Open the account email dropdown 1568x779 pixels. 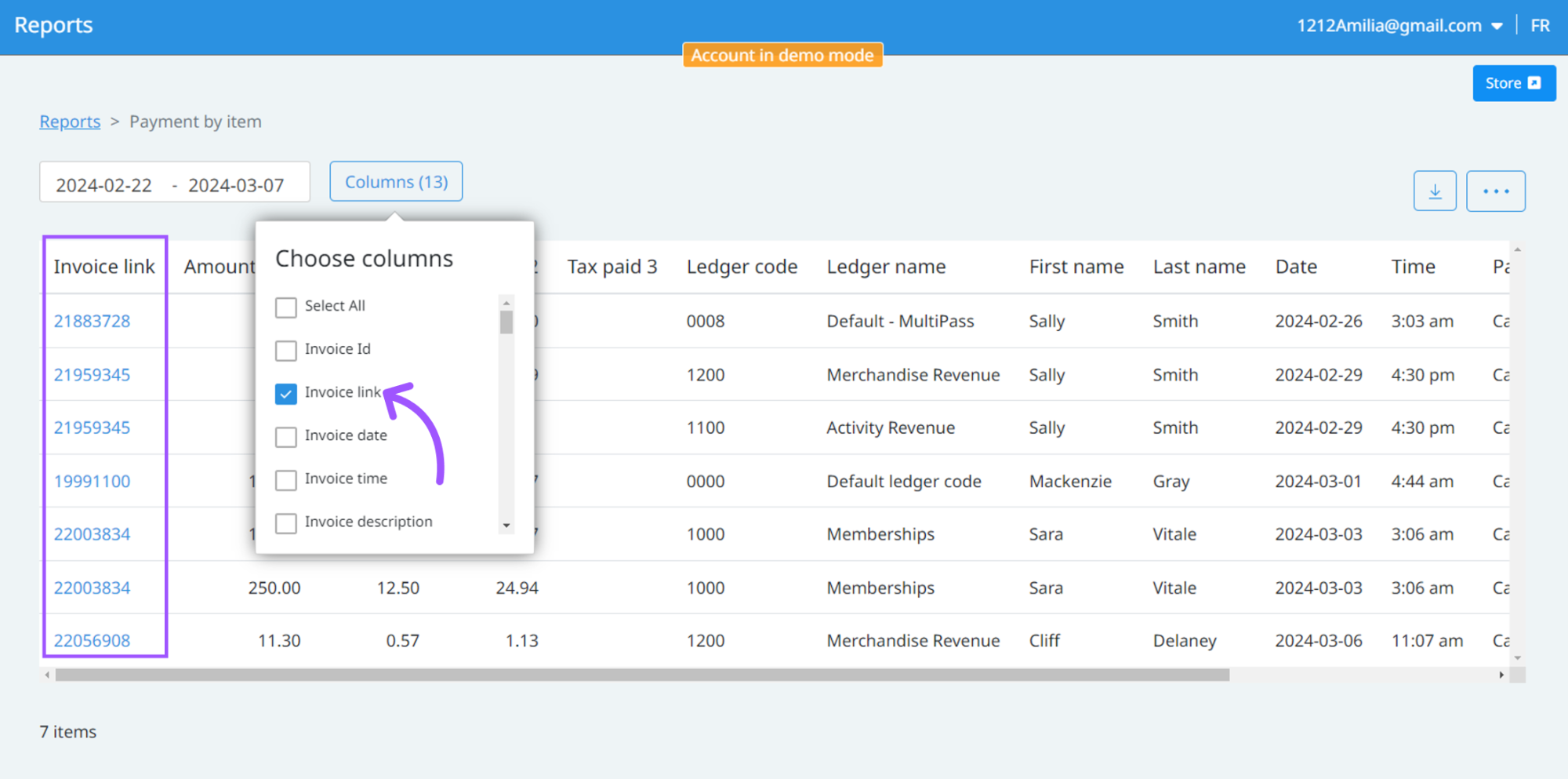pyautogui.click(x=1399, y=26)
